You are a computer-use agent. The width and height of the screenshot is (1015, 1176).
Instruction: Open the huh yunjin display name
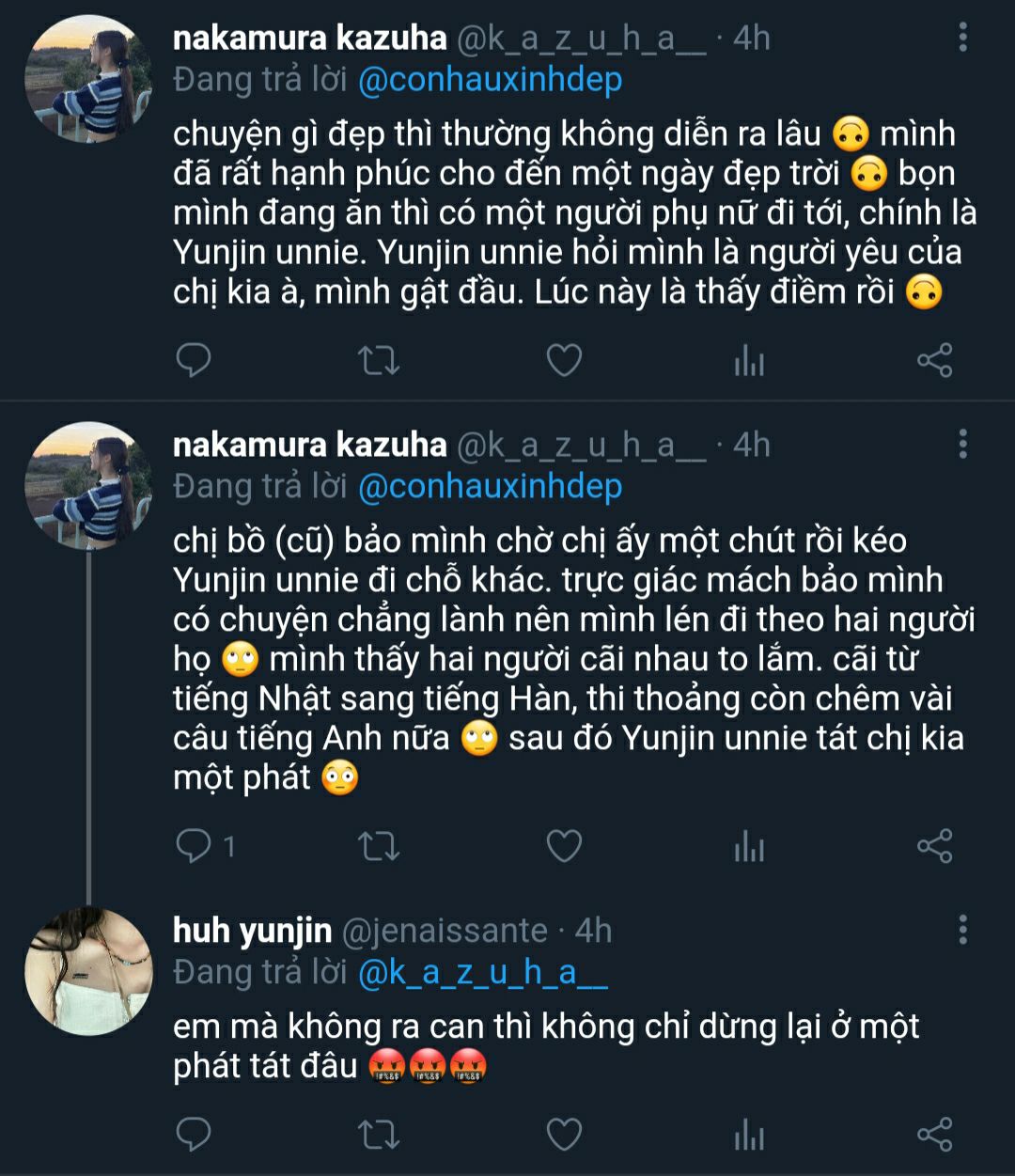point(252,931)
